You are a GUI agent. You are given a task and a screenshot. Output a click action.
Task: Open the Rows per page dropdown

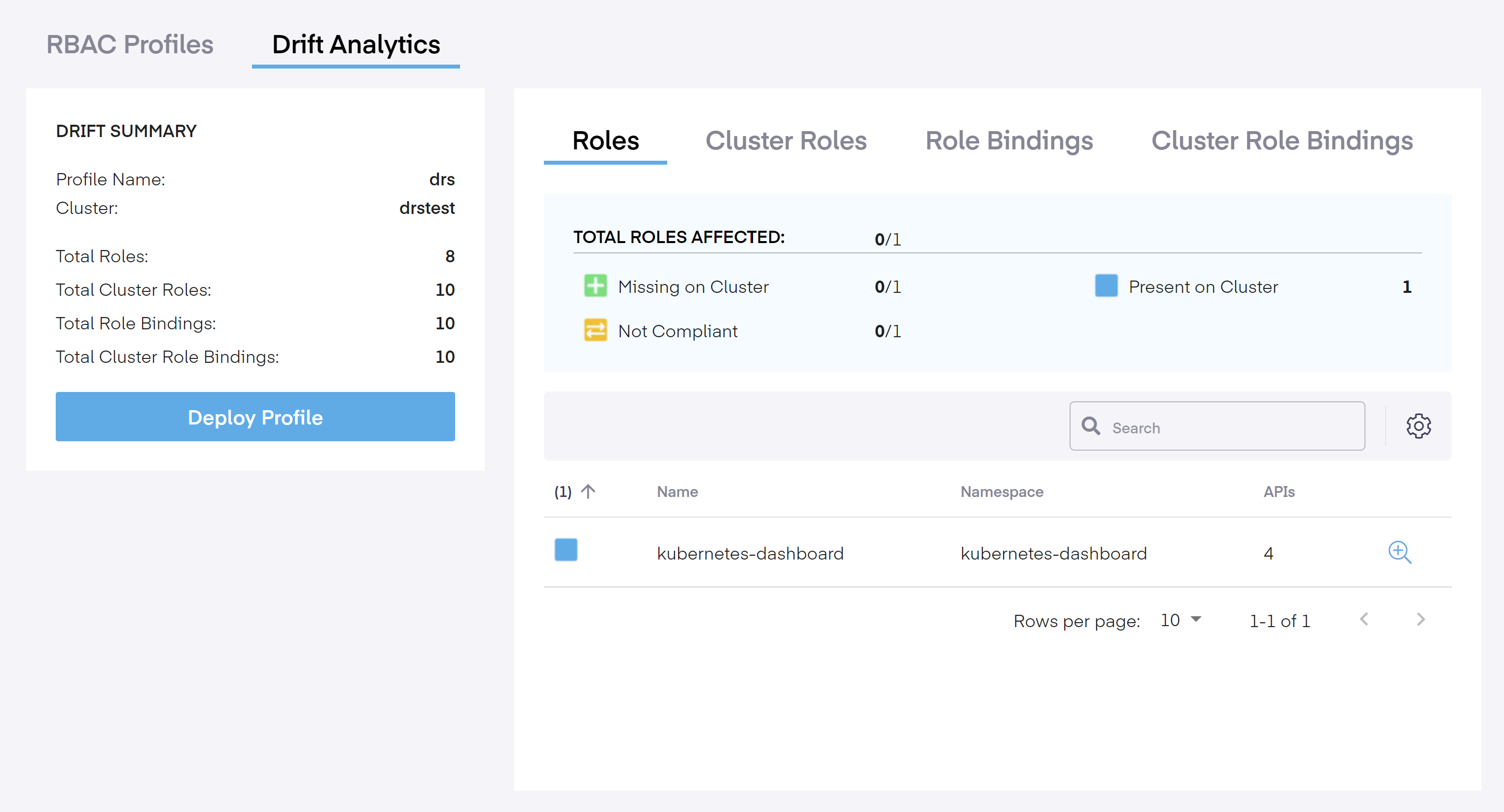click(x=1181, y=620)
